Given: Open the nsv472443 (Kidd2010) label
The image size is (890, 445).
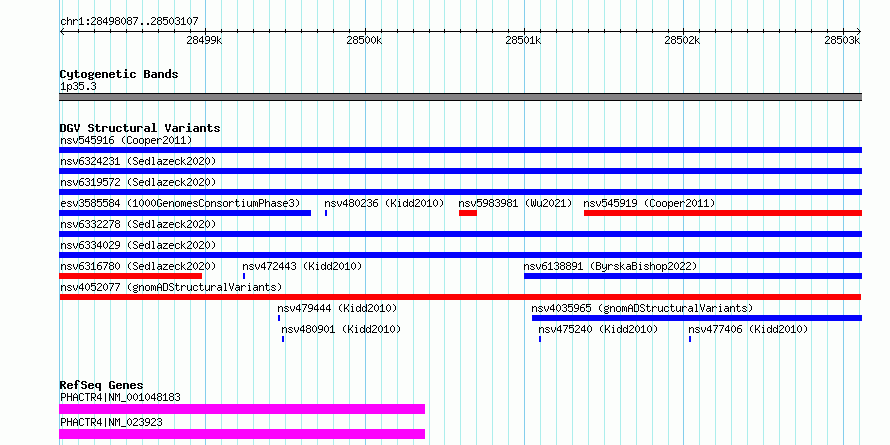Looking at the screenshot, I should [302, 266].
